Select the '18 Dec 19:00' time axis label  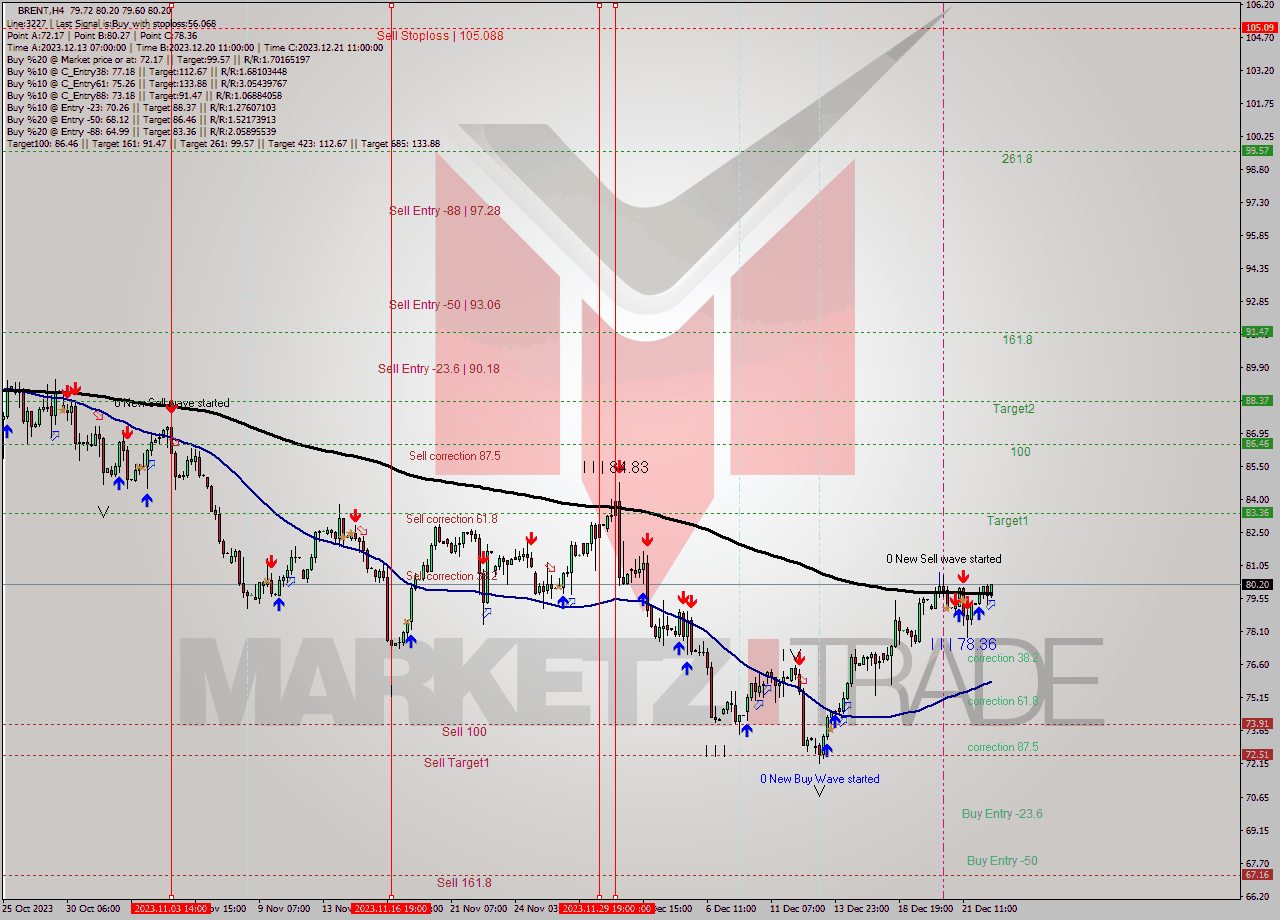point(925,909)
